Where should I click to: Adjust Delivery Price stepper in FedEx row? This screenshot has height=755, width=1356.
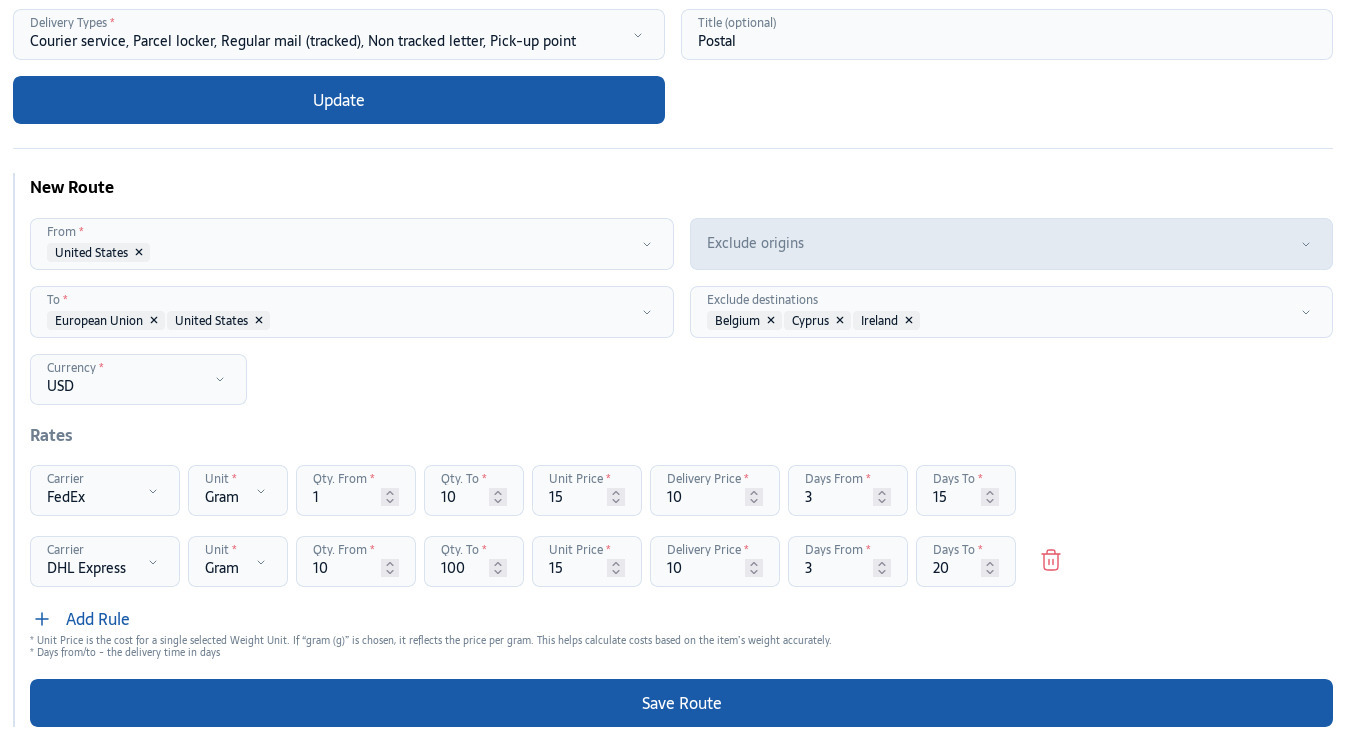tap(754, 497)
